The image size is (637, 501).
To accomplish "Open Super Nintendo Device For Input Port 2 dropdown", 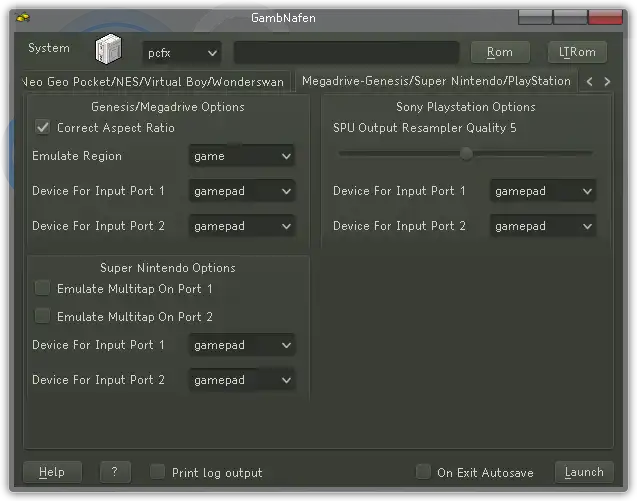I will point(242,380).
